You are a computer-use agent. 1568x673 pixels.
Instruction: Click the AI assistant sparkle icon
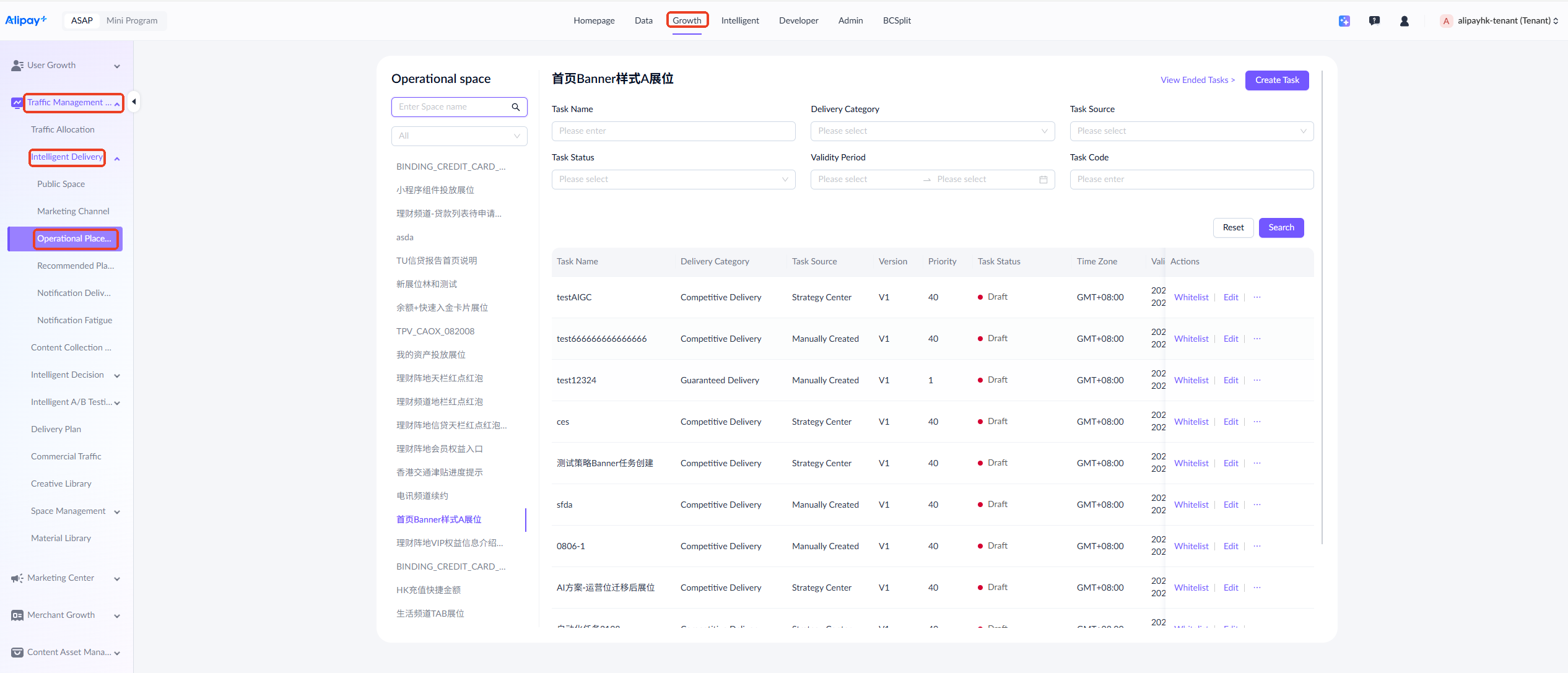[x=1344, y=21]
